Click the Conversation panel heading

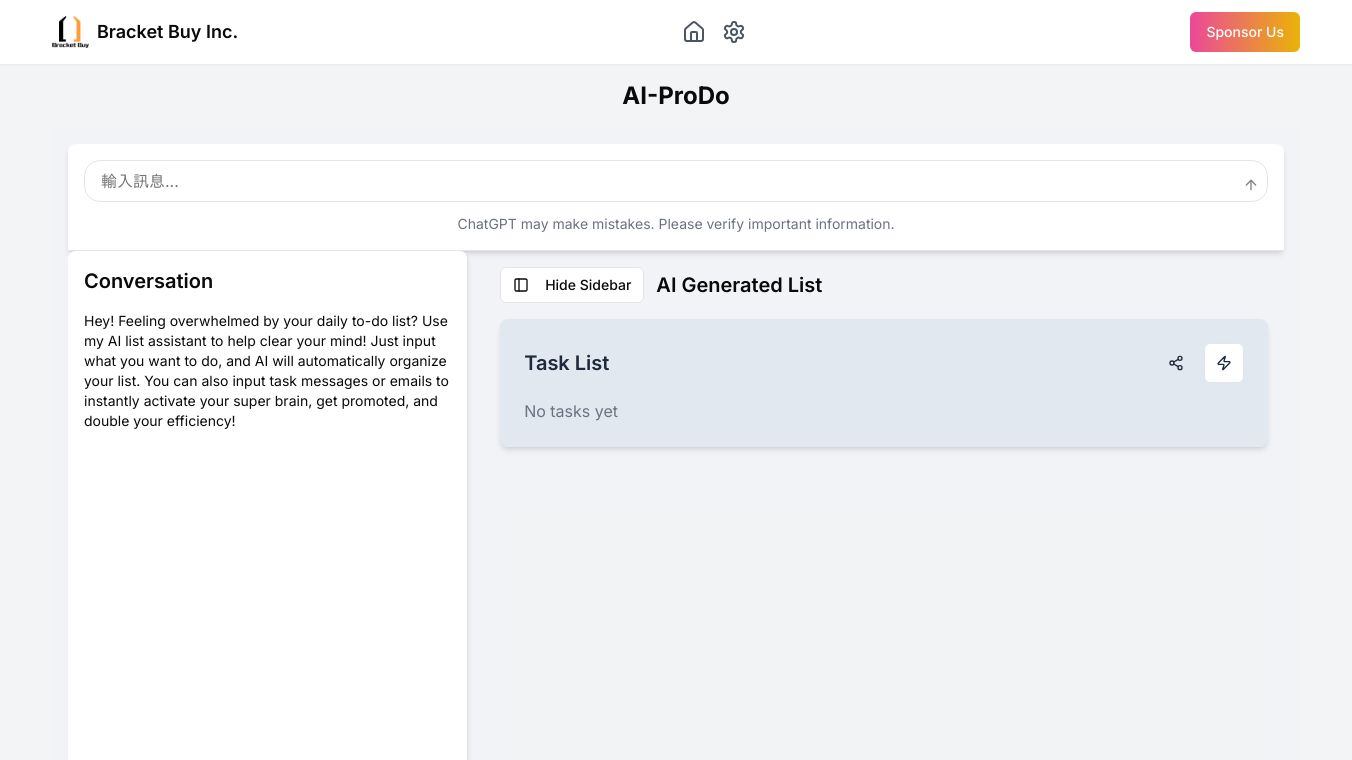tap(148, 281)
